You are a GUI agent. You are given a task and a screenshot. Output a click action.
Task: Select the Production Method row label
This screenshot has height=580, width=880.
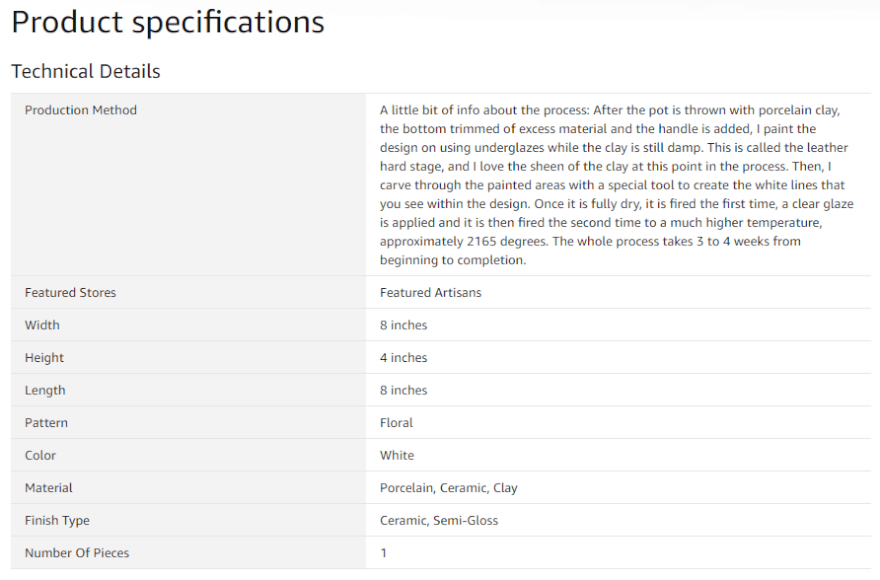81,110
